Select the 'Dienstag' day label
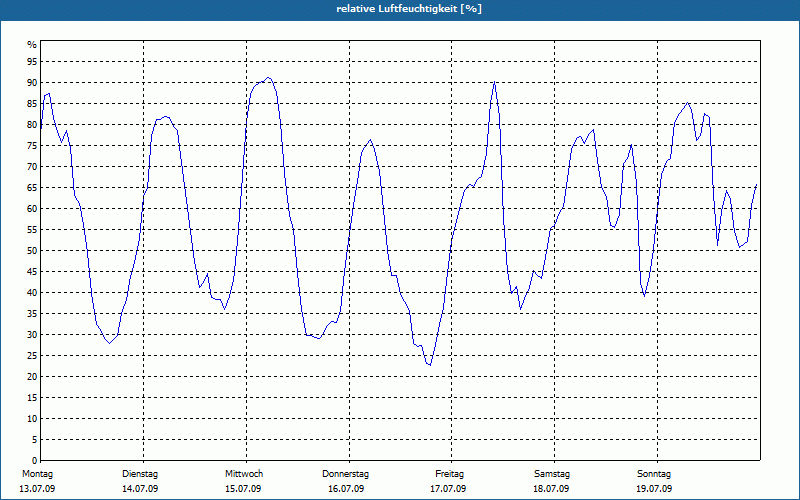The image size is (800, 500). (140, 474)
